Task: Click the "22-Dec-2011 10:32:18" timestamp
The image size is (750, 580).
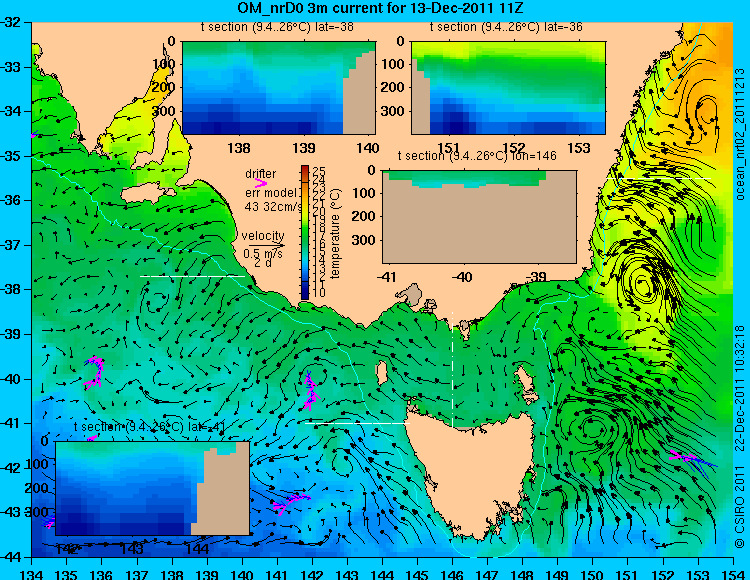Action: tap(739, 388)
